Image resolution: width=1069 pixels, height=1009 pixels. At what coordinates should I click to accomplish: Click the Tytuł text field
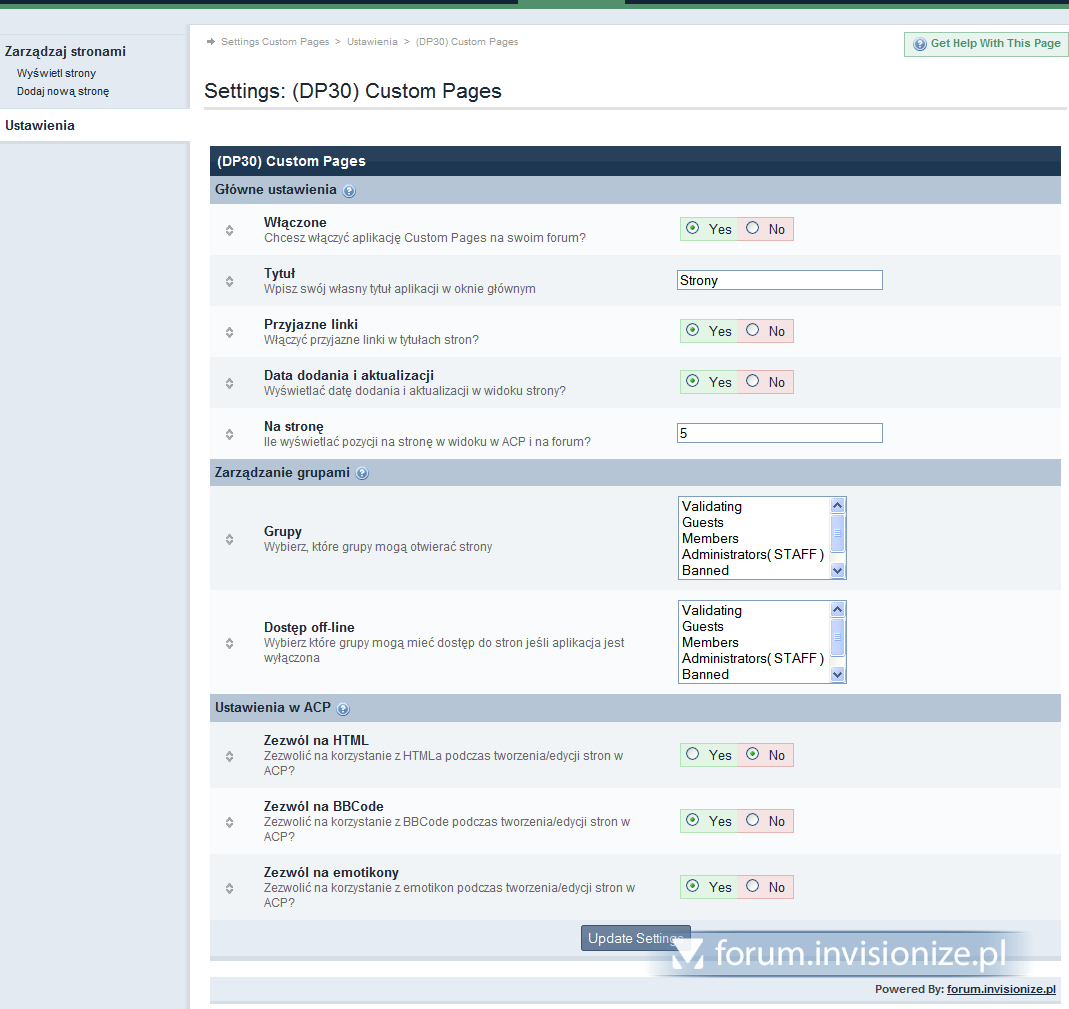tap(779, 281)
